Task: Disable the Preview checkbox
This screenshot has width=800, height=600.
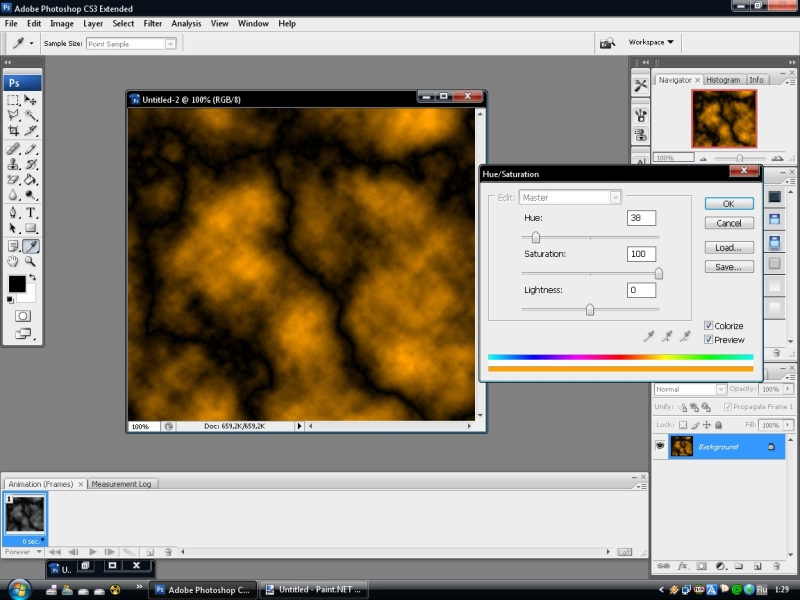Action: (709, 340)
